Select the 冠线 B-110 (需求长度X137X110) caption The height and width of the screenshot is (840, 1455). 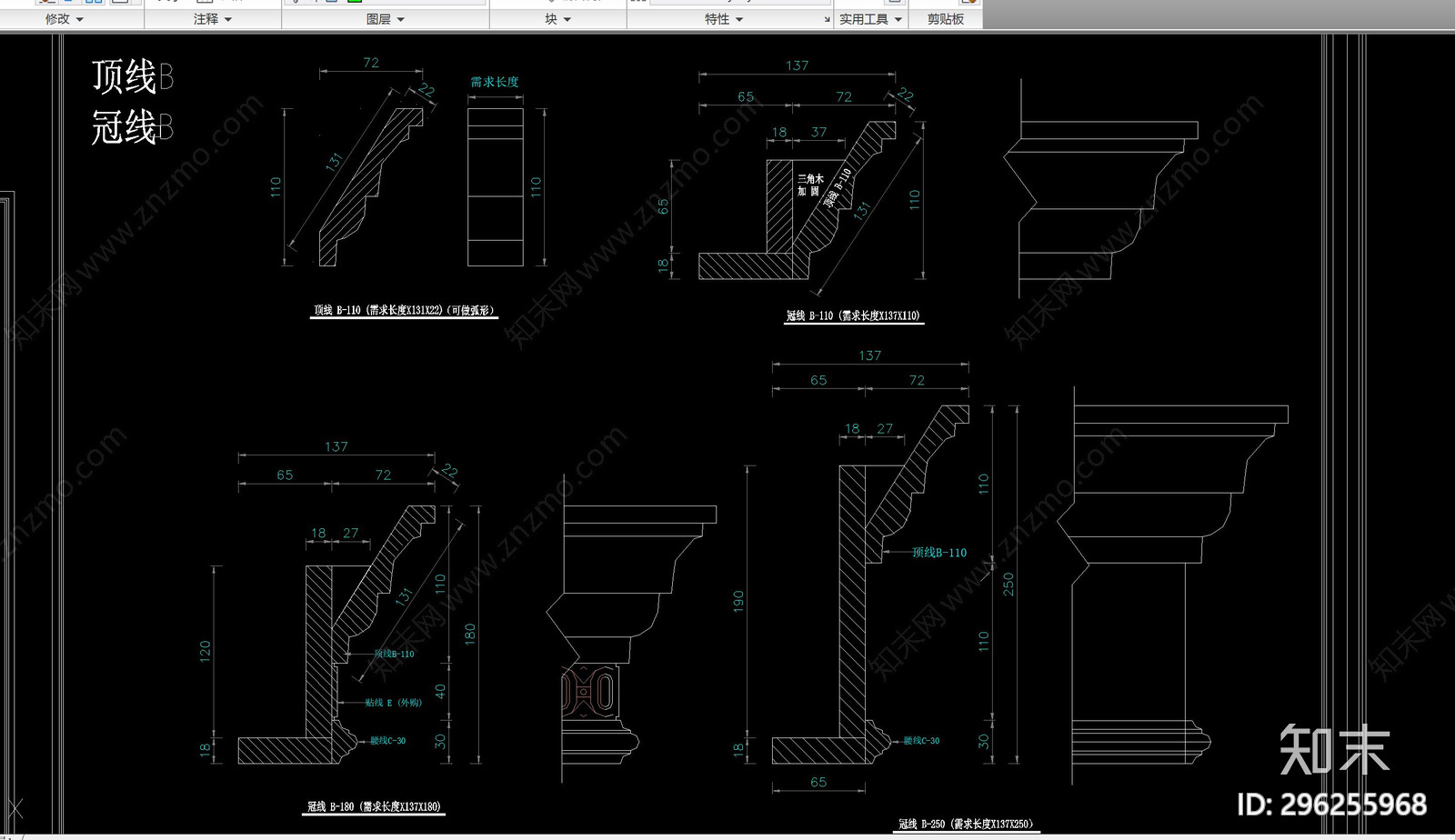[x=853, y=315]
